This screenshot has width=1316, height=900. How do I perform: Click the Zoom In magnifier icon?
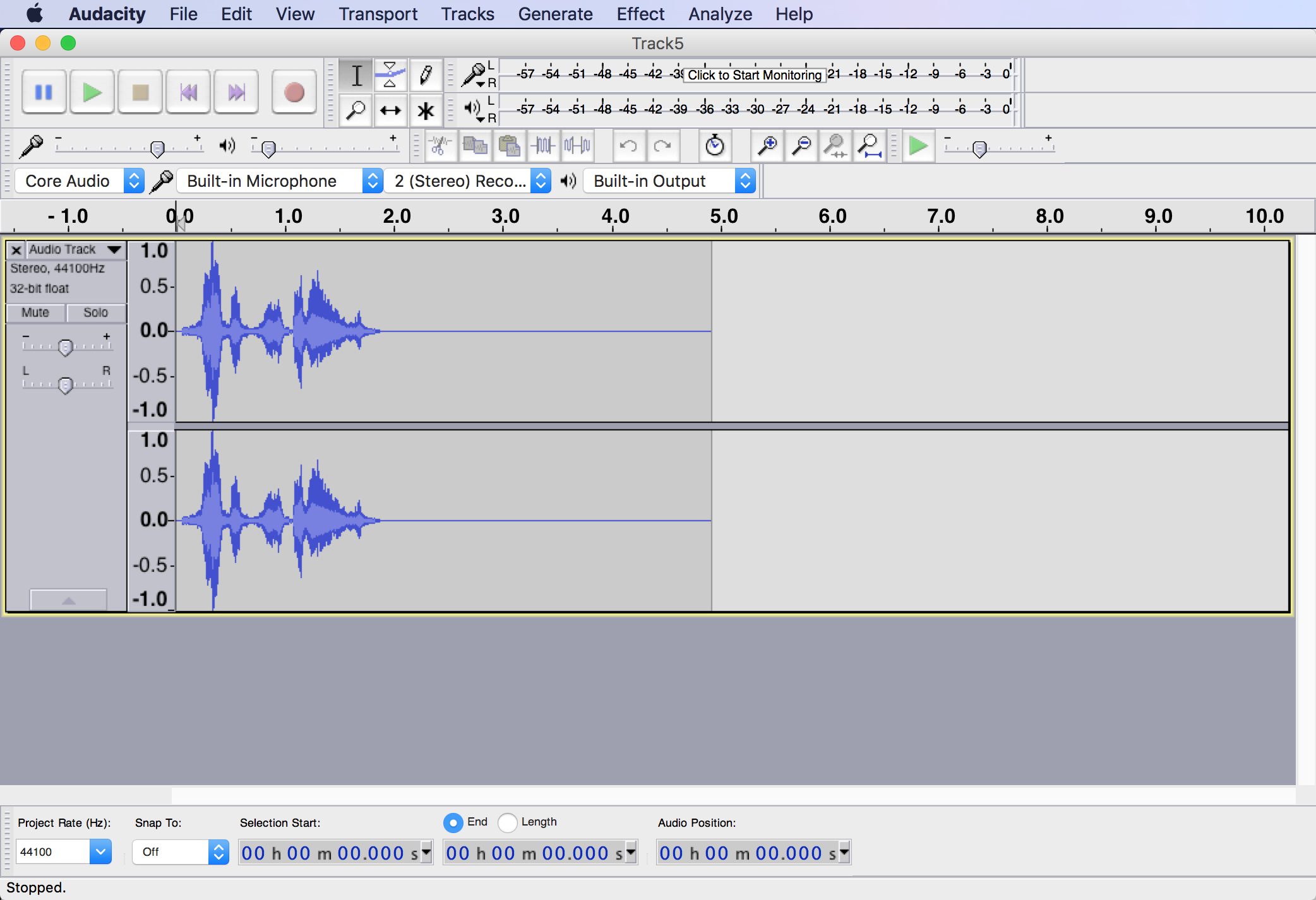tap(767, 146)
